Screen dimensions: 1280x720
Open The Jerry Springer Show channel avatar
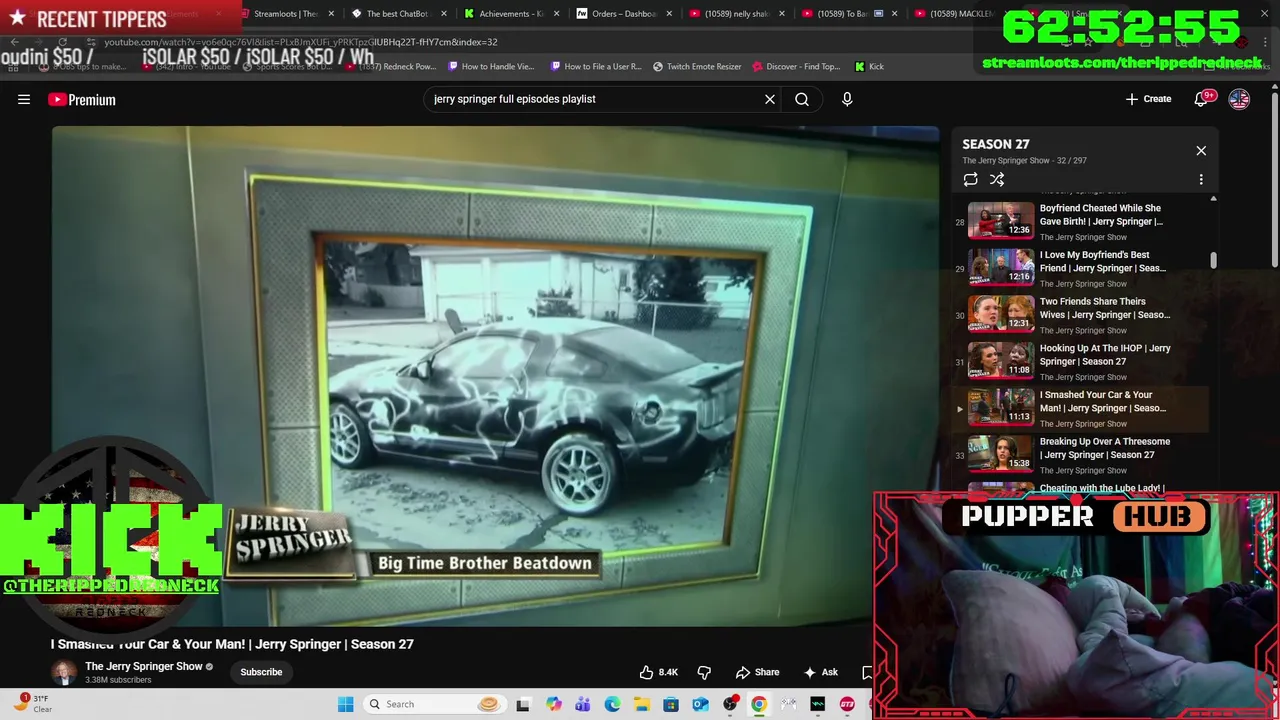click(x=64, y=672)
